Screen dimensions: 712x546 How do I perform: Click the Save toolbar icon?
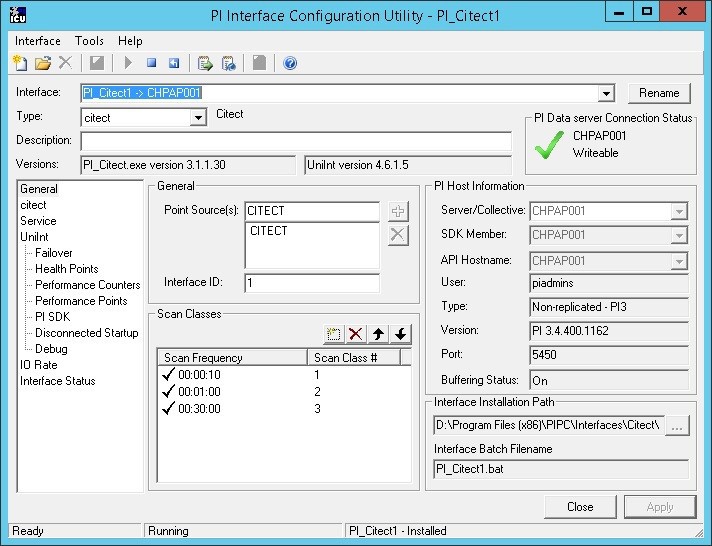[x=97, y=63]
